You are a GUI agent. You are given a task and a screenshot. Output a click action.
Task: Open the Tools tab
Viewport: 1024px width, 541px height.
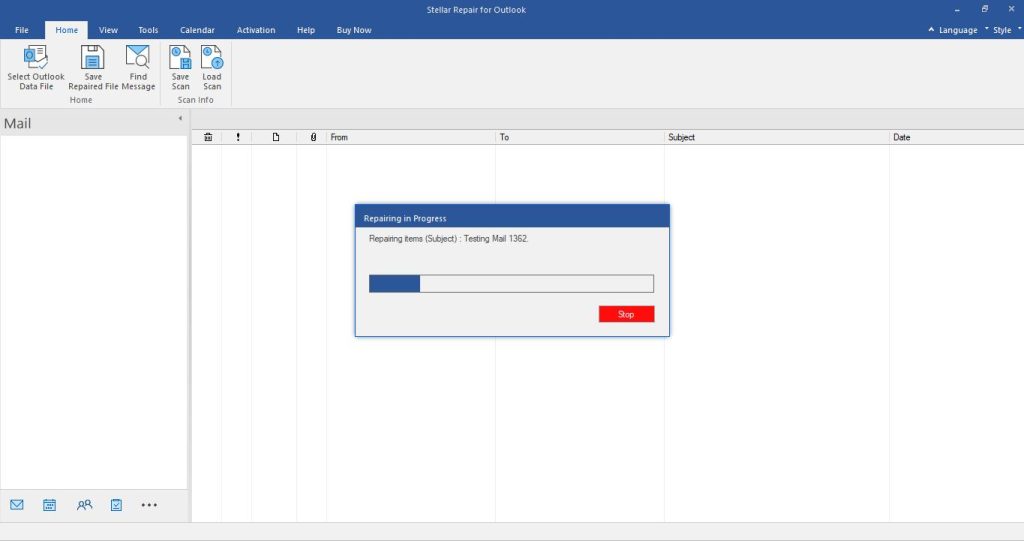coord(148,30)
